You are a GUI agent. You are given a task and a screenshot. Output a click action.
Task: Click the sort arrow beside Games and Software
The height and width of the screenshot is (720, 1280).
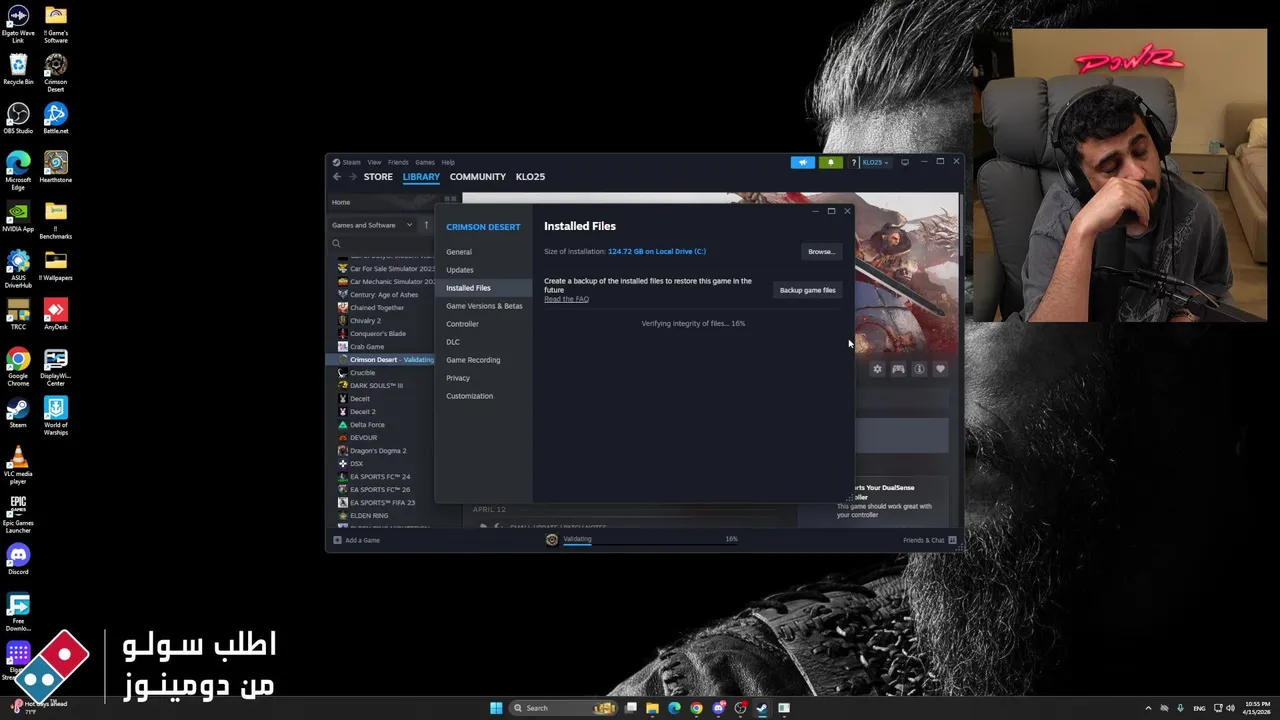(x=426, y=225)
